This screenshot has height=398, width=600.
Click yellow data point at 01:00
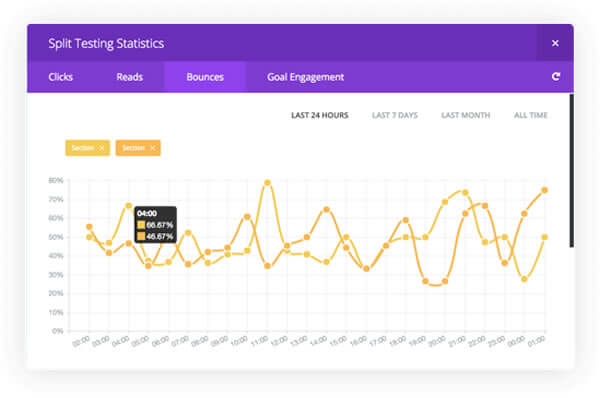coord(545,237)
